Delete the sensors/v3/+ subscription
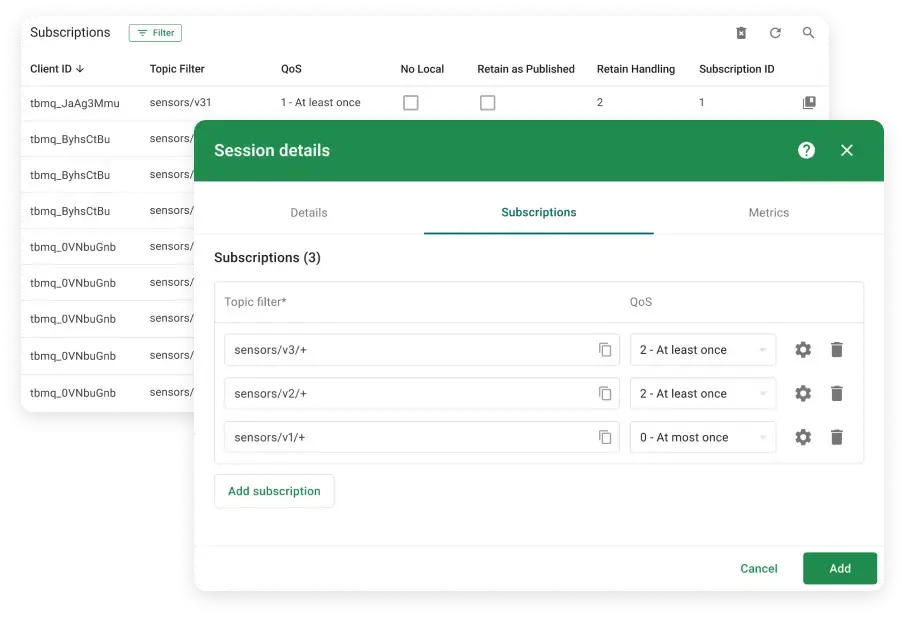 click(837, 350)
